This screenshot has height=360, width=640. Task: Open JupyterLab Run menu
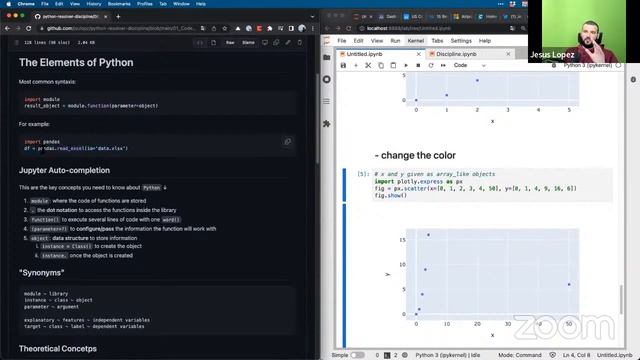click(395, 41)
